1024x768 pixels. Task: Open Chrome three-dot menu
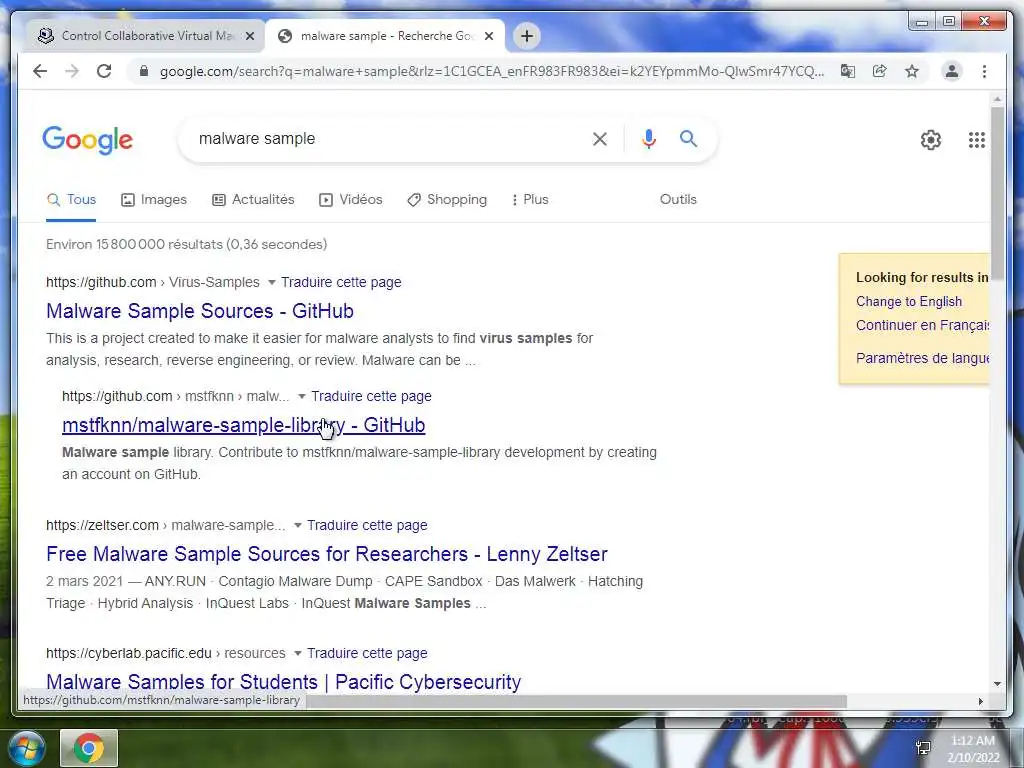(x=984, y=71)
